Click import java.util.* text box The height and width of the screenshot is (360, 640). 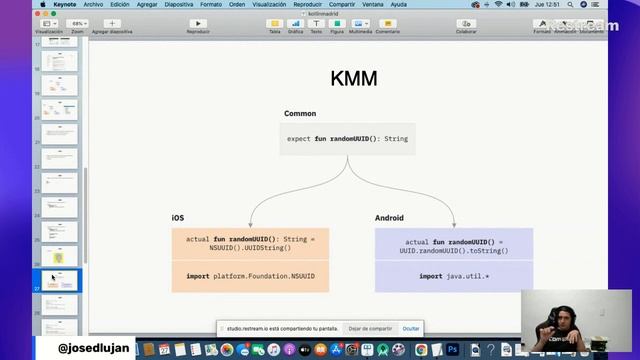tap(454, 276)
